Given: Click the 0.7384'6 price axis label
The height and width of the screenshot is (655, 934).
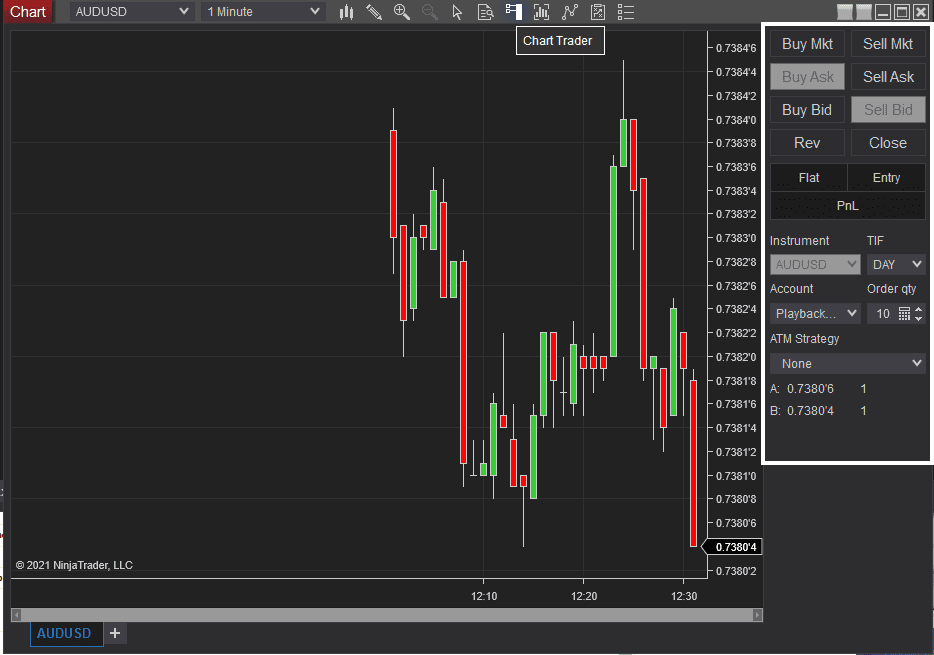Looking at the screenshot, I should tap(736, 48).
